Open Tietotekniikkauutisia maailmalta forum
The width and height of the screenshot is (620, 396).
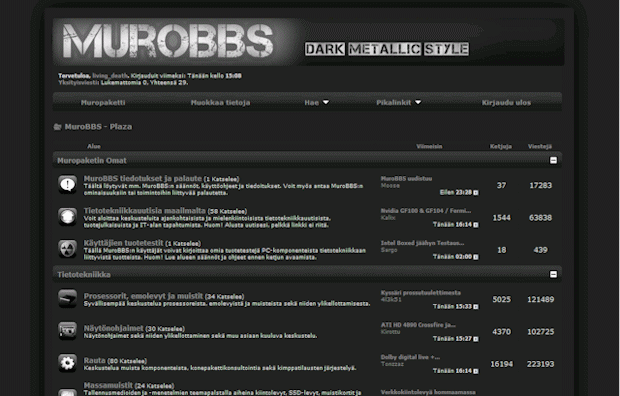(144, 211)
